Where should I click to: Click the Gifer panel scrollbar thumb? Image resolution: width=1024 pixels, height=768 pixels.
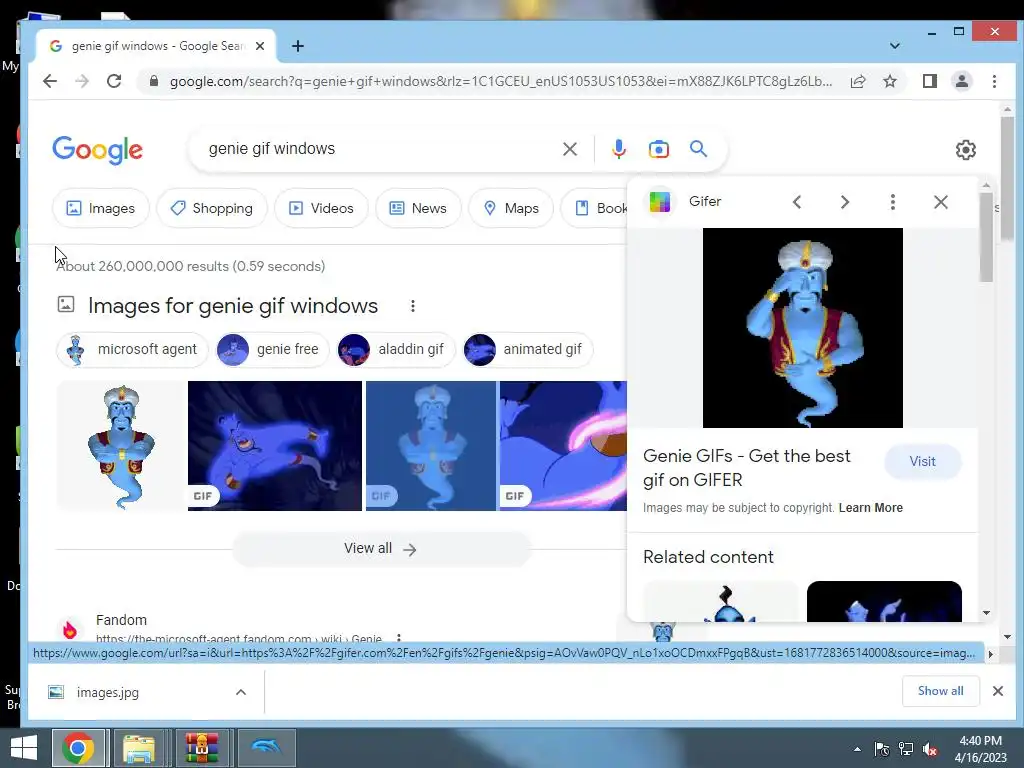[986, 238]
